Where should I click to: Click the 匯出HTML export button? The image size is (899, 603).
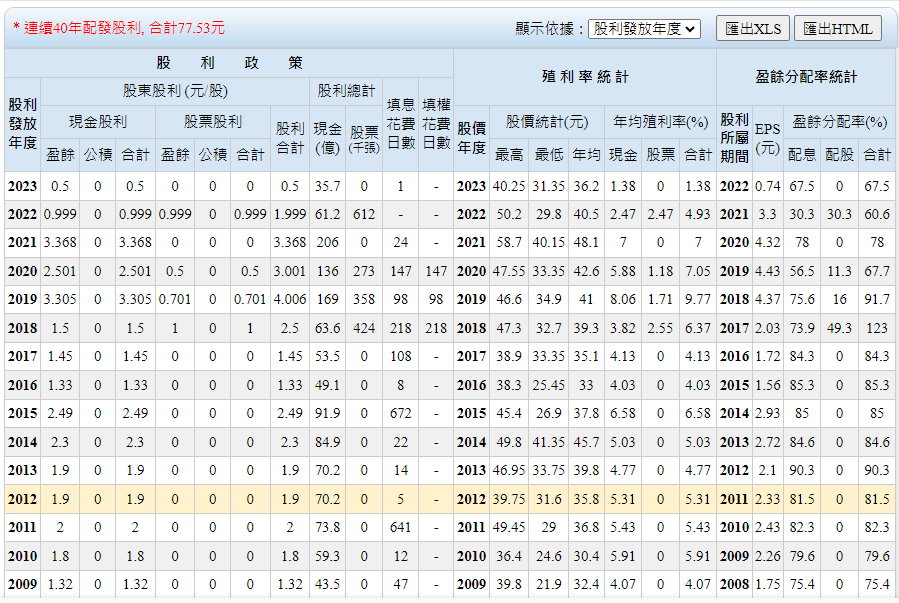pos(837,29)
